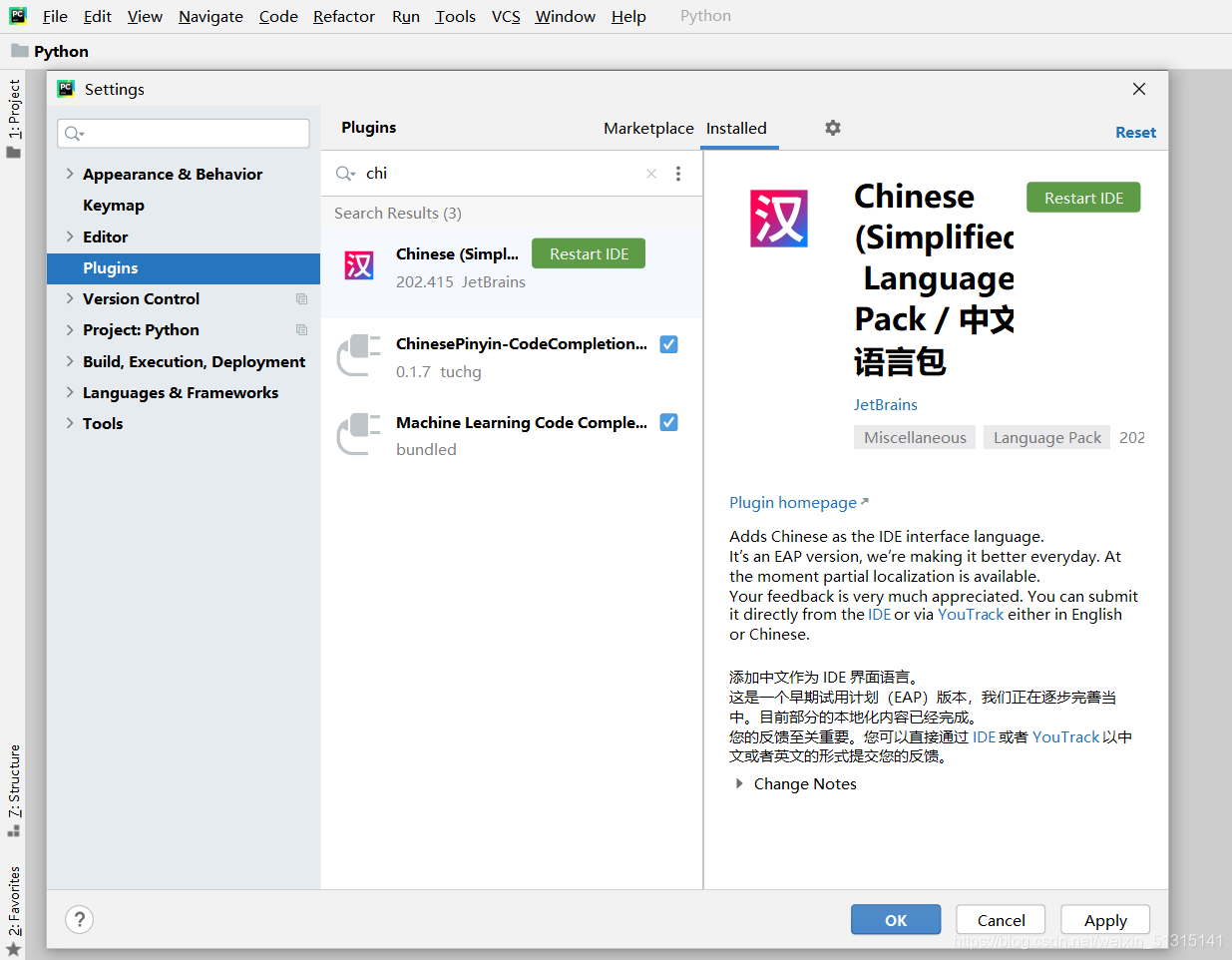Open the Project tool window sidebar tab
Screen dimensions: 1232x960
coord(13,118)
